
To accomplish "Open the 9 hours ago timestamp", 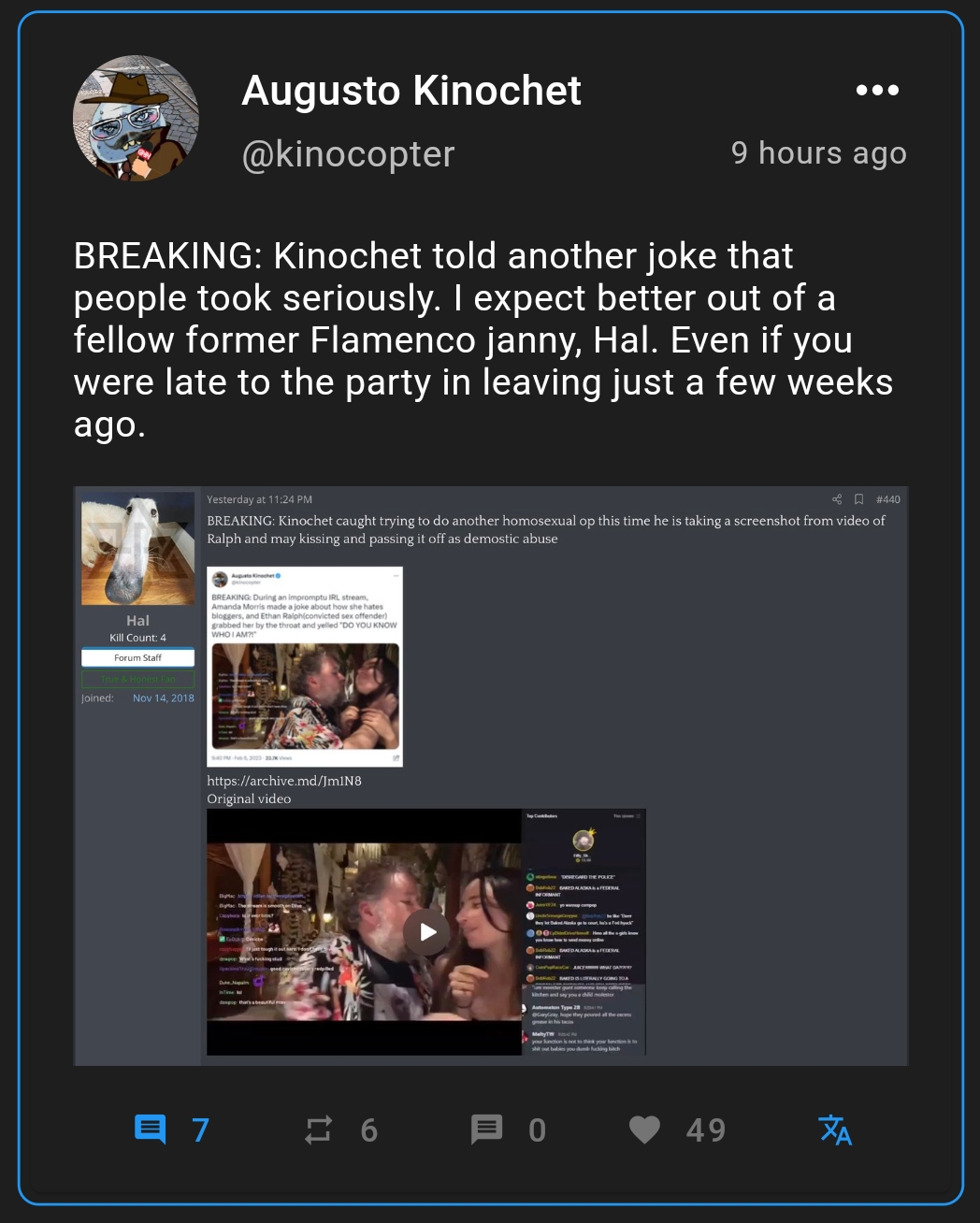I will click(818, 152).
